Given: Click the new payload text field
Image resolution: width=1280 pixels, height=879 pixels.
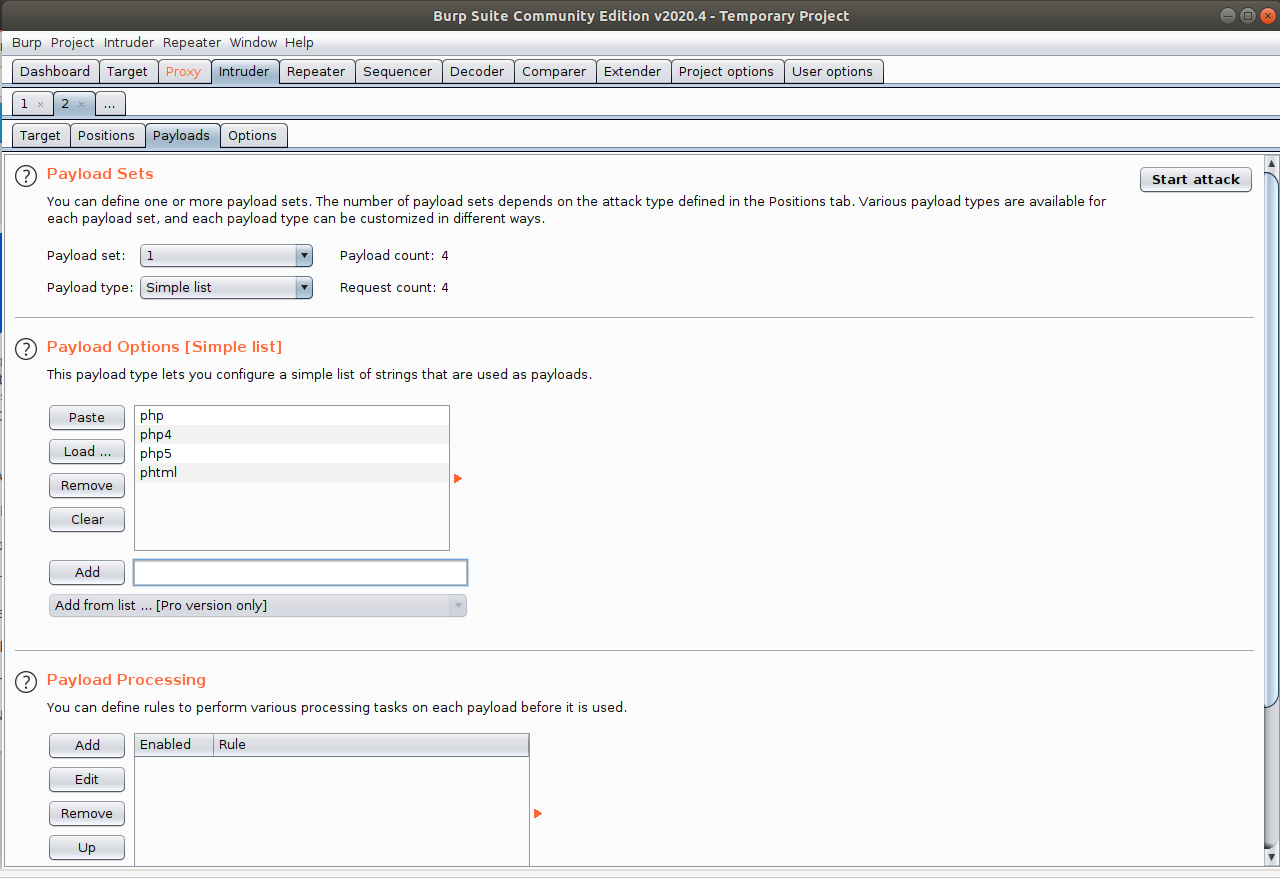Looking at the screenshot, I should pos(300,573).
